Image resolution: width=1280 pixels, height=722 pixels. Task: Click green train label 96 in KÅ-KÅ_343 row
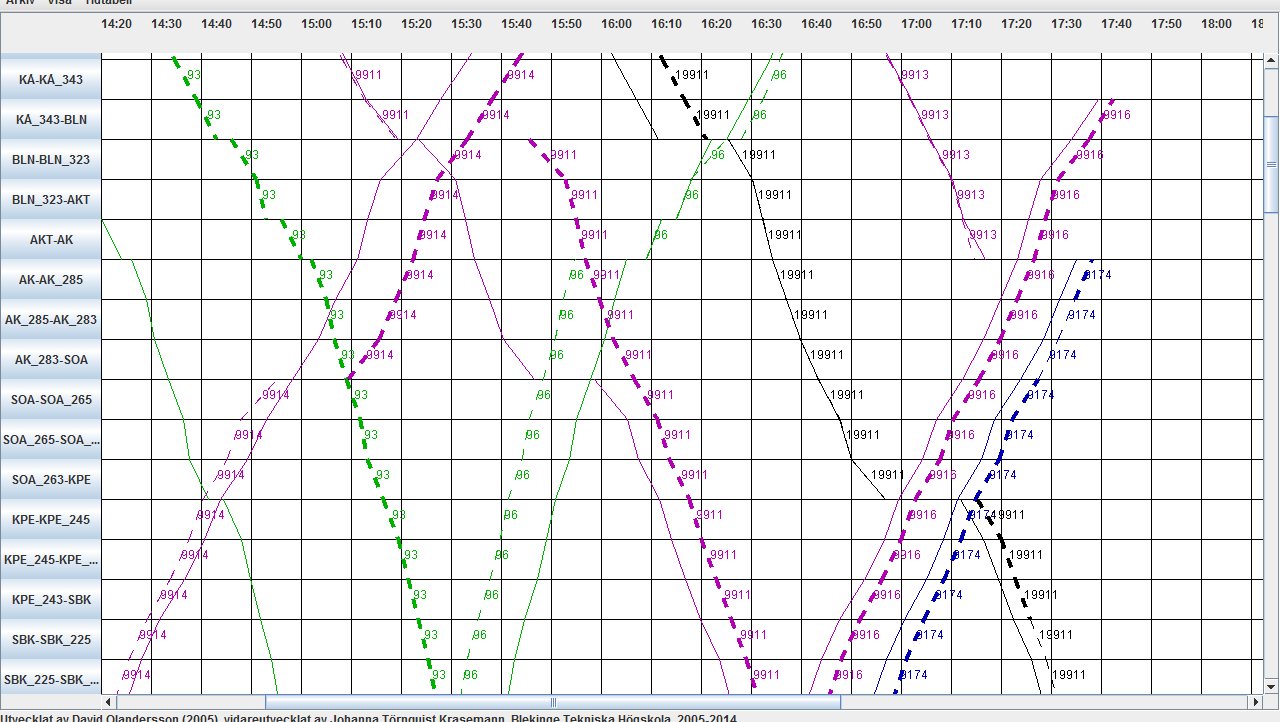780,75
